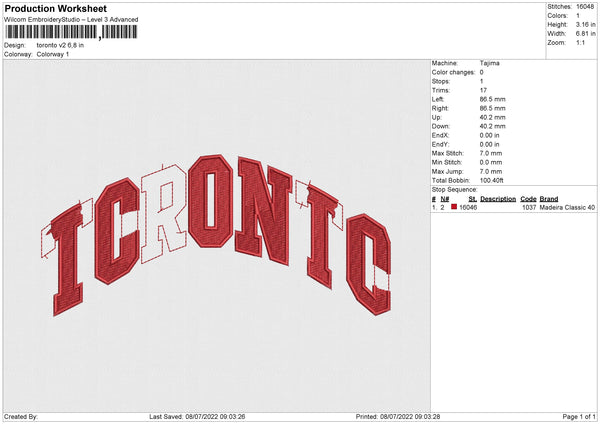Screen dimensions: 600x424
Task: Click the 'Color changes:' label
Action: [x=453, y=72]
